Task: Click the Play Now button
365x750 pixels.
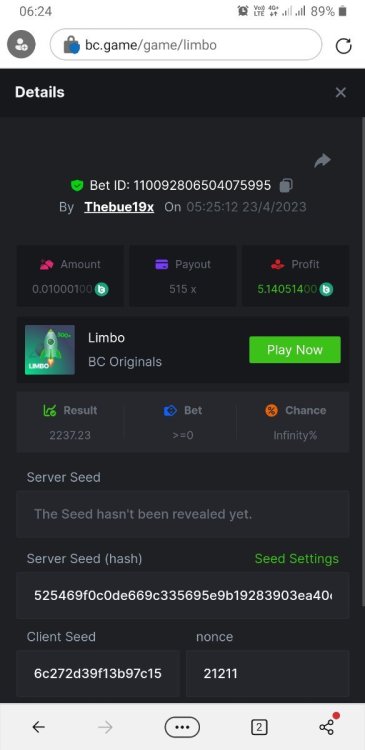Action: click(295, 350)
